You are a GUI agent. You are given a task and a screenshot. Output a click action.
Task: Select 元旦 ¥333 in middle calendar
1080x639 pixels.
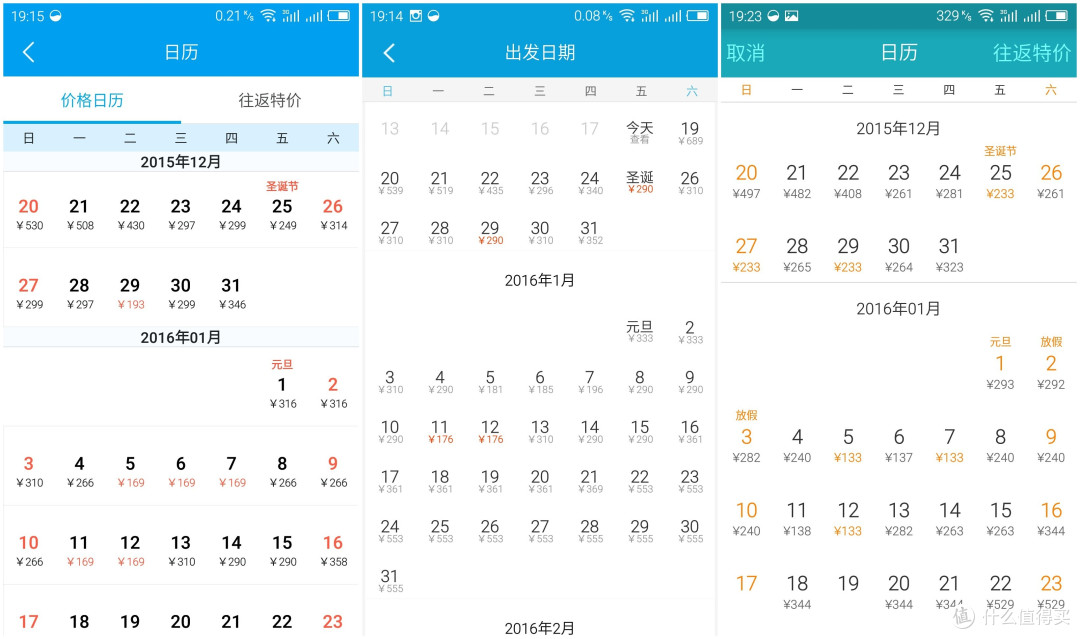640,331
